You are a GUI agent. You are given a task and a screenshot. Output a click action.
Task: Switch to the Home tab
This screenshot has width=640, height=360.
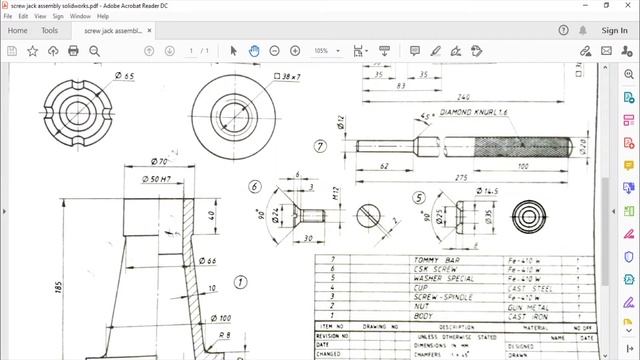18,31
